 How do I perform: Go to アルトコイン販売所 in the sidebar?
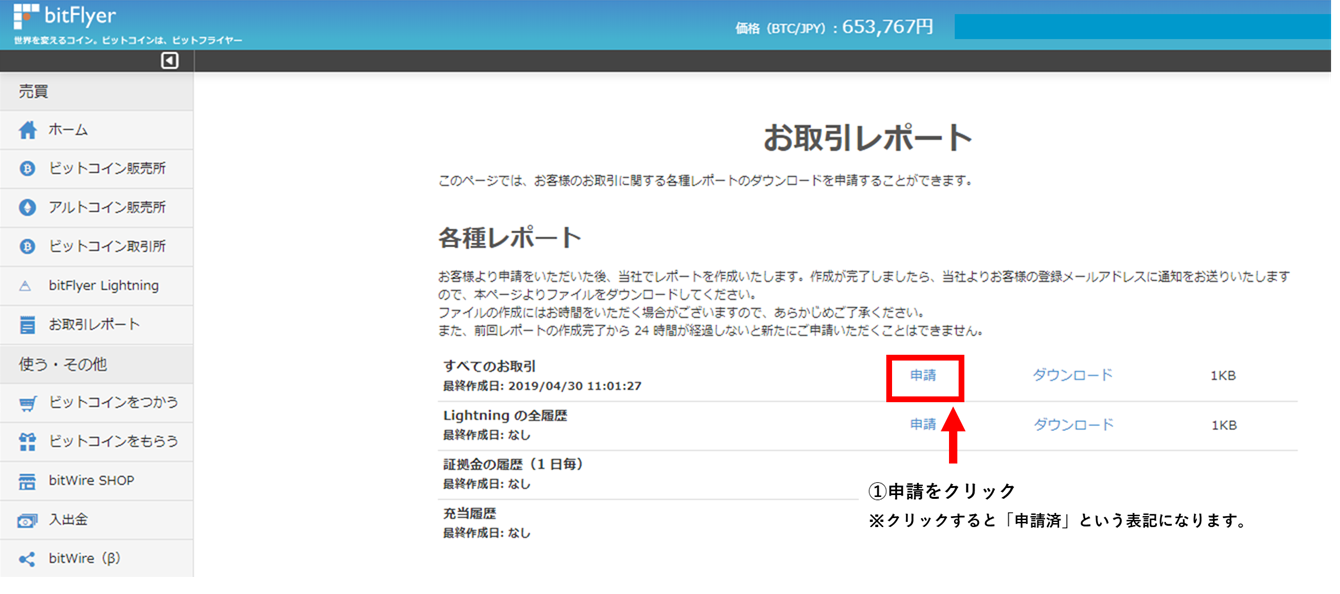(96, 208)
